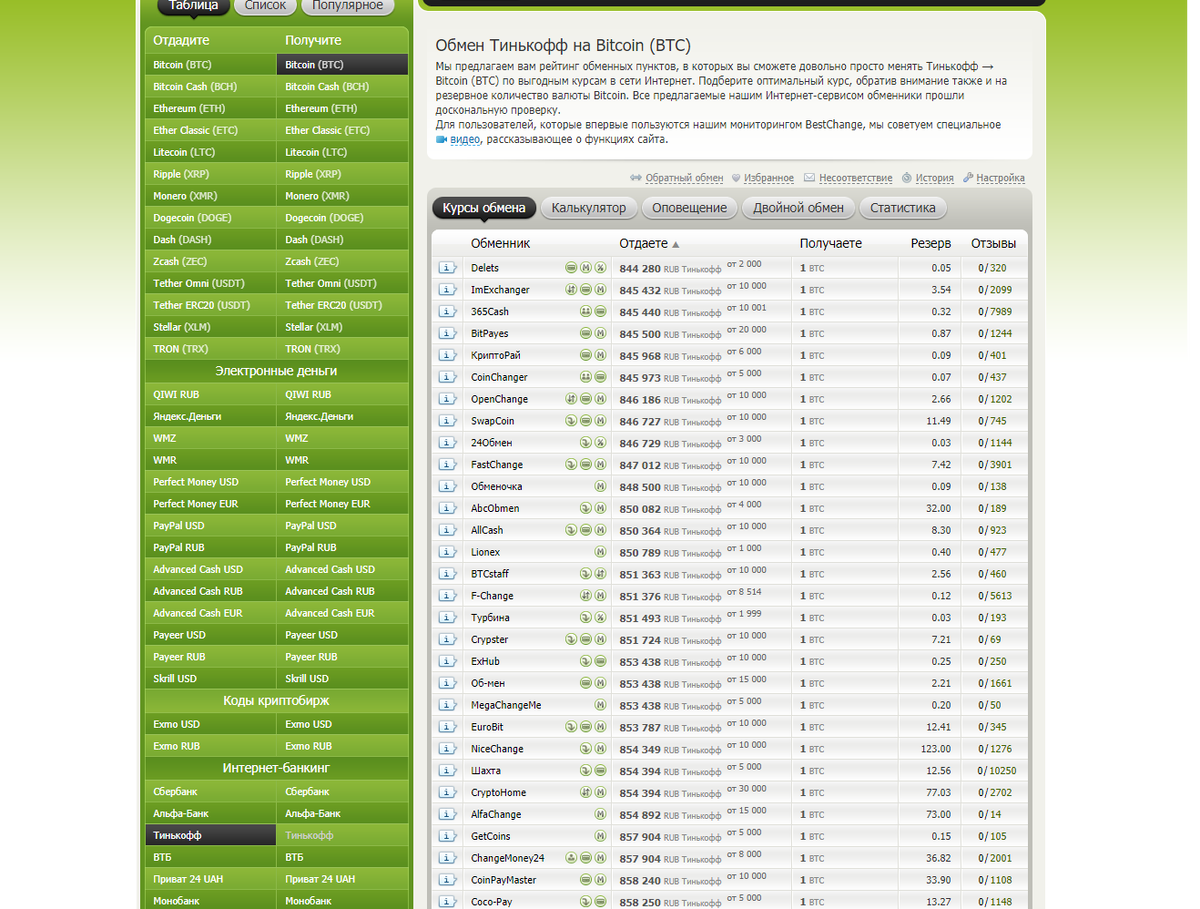Click the percent badge in 24Обмен row
1200x909 pixels.
click(x=601, y=443)
